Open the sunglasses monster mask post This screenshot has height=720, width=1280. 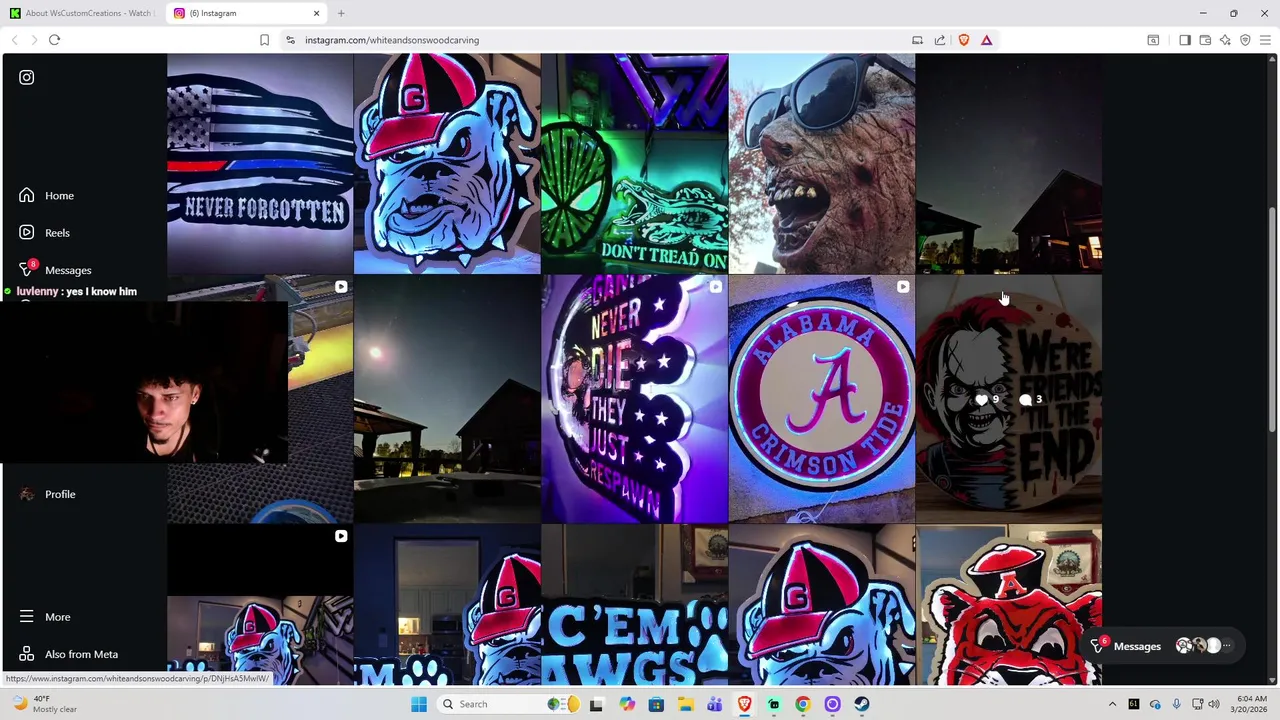(822, 164)
